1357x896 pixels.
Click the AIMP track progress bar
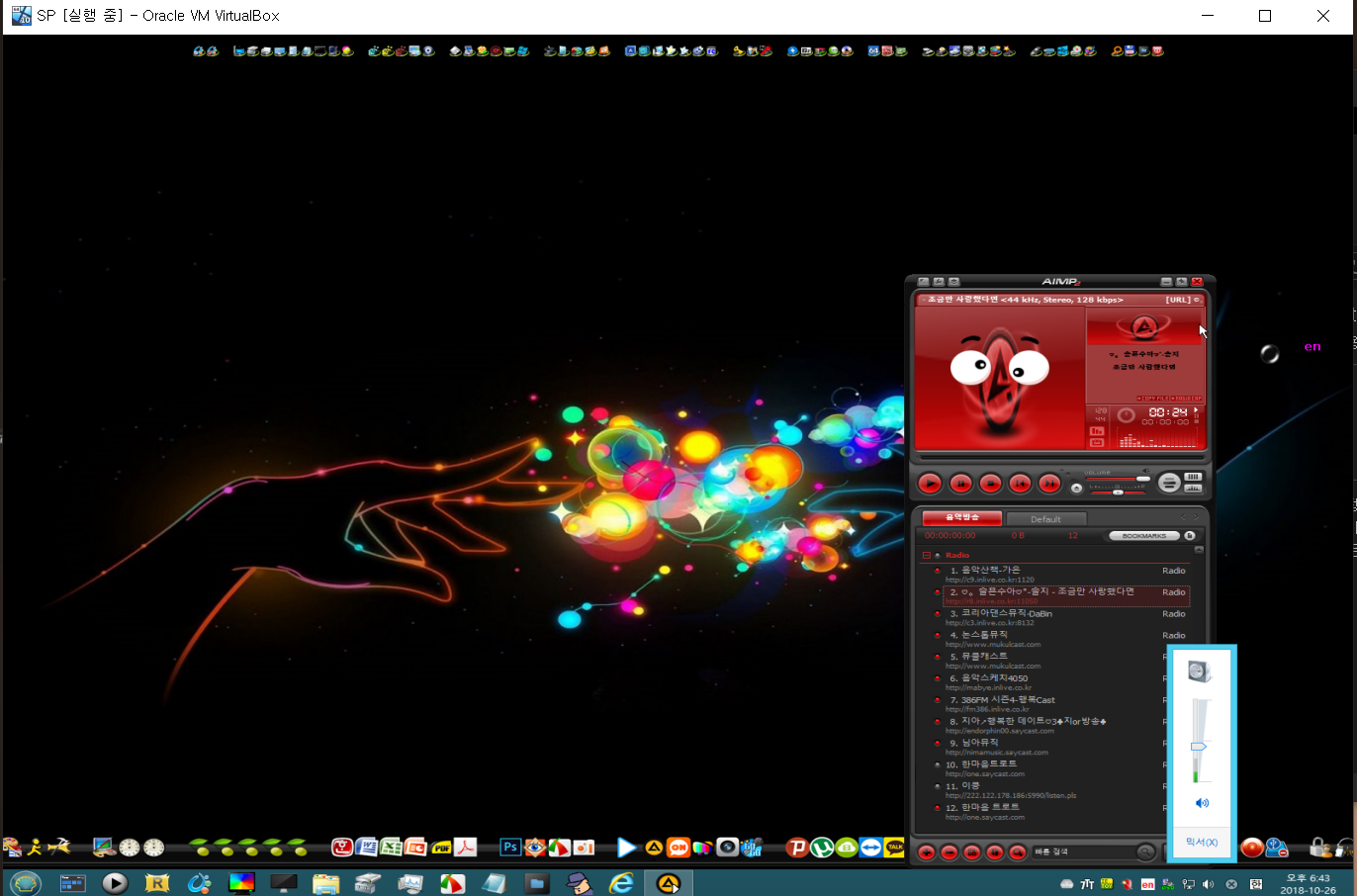coord(1061,457)
